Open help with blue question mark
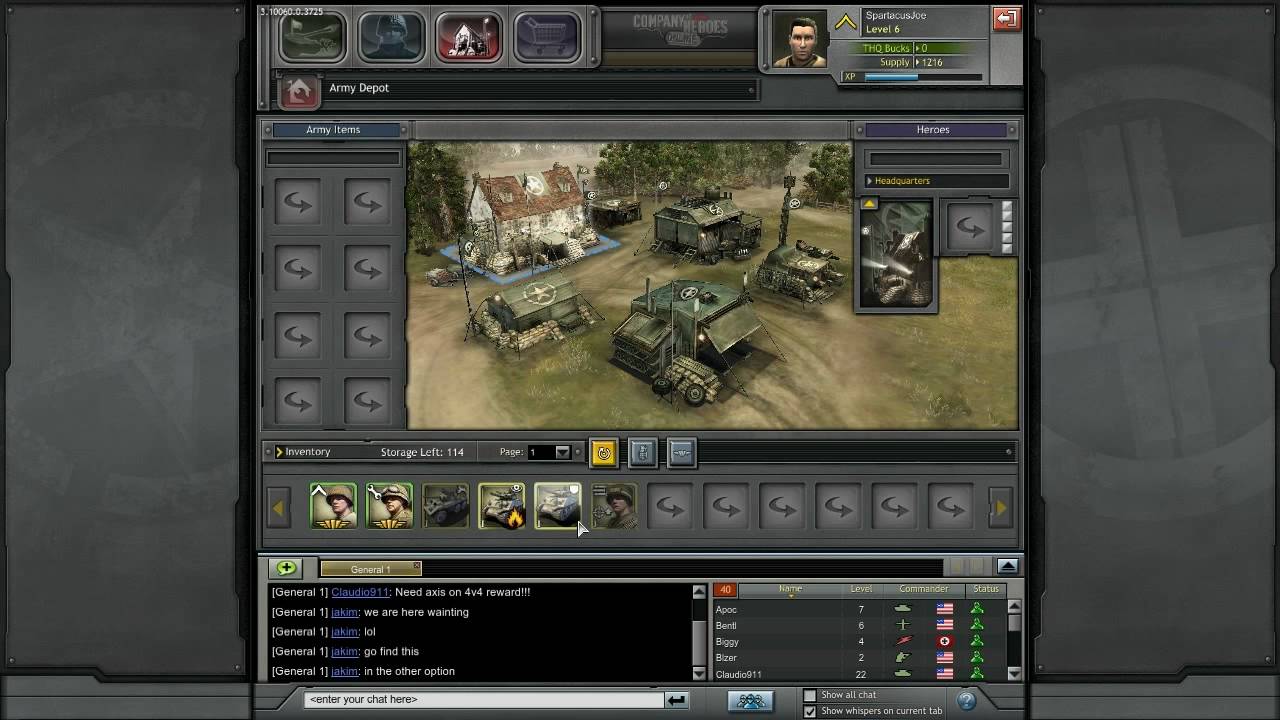 pyautogui.click(x=966, y=701)
